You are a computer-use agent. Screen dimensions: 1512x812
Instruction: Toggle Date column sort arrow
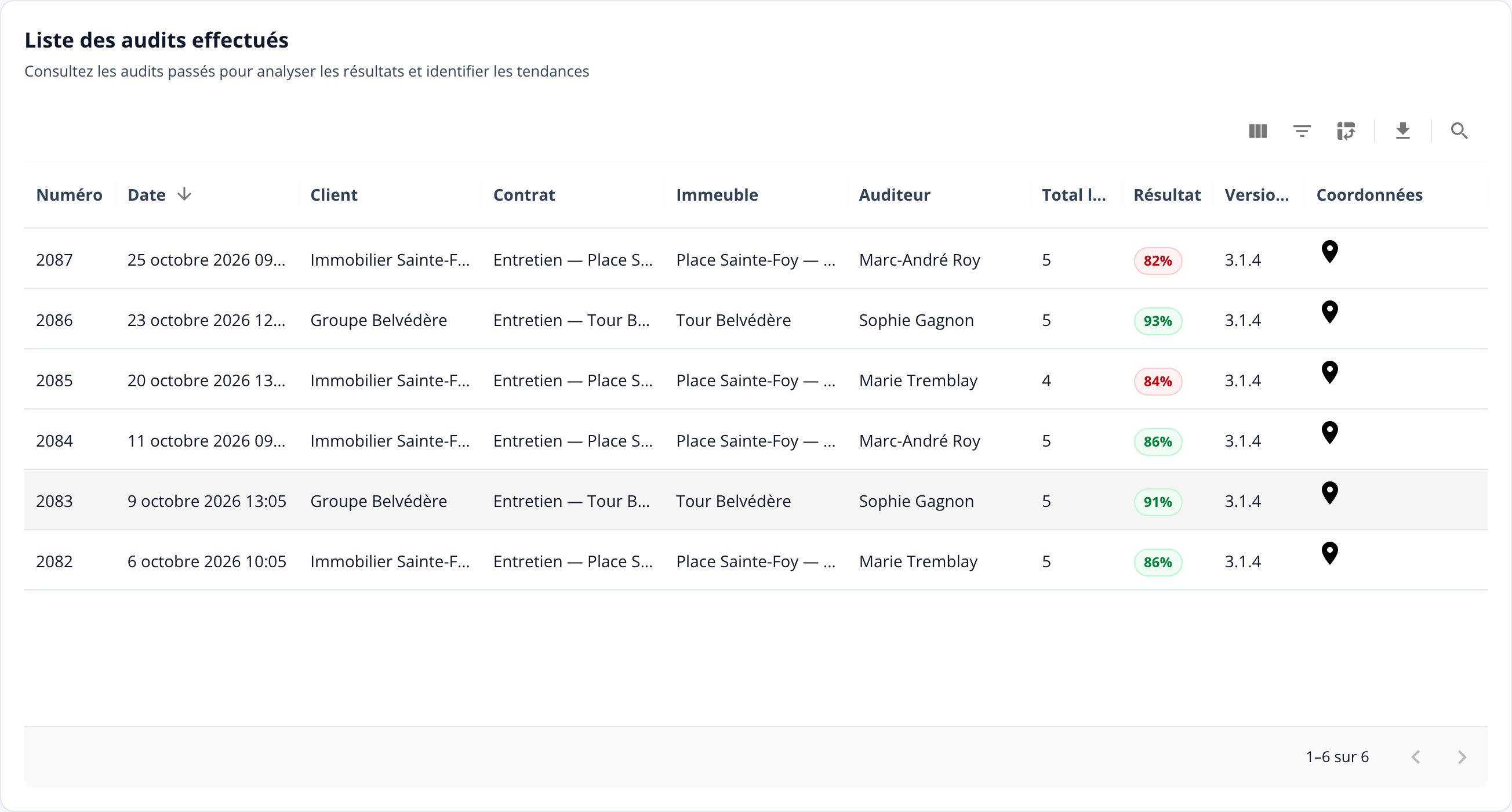[184, 194]
